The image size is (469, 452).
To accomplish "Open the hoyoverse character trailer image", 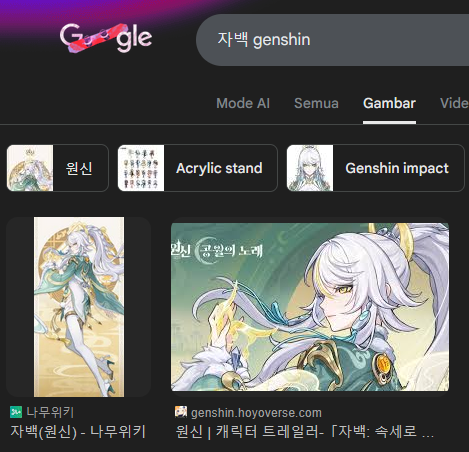I will (x=310, y=307).
